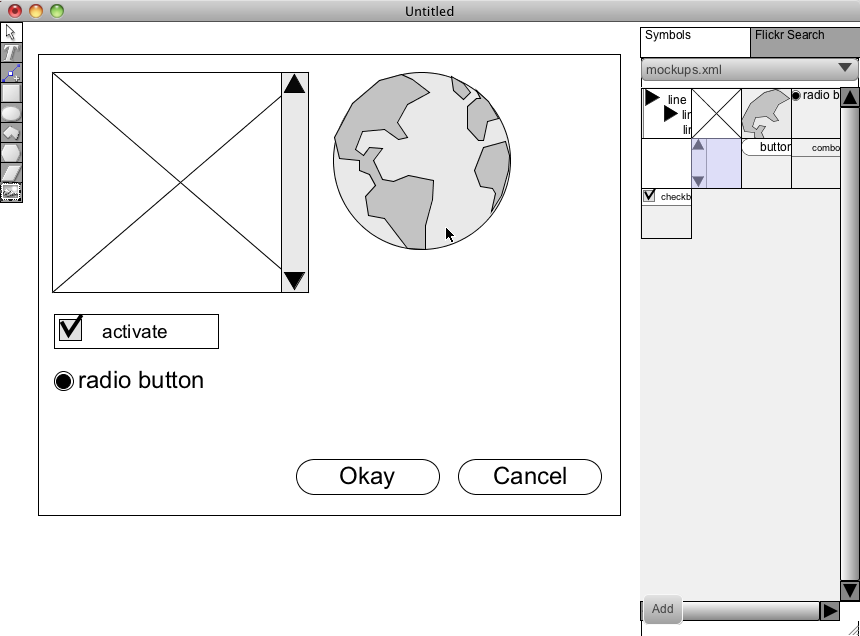The height and width of the screenshot is (636, 860).
Task: Toggle the 'activate' checkbox
Action: click(x=70, y=329)
